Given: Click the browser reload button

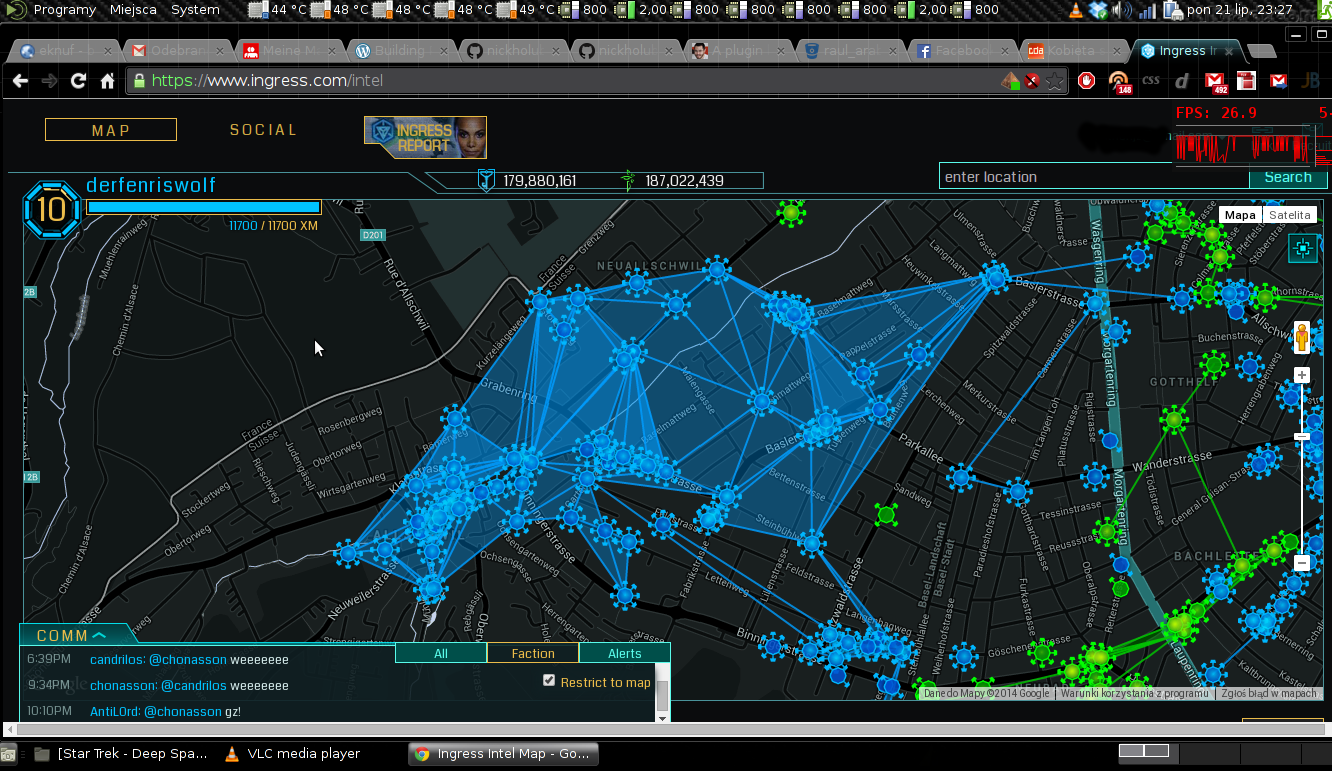Looking at the screenshot, I should pyautogui.click(x=78, y=81).
